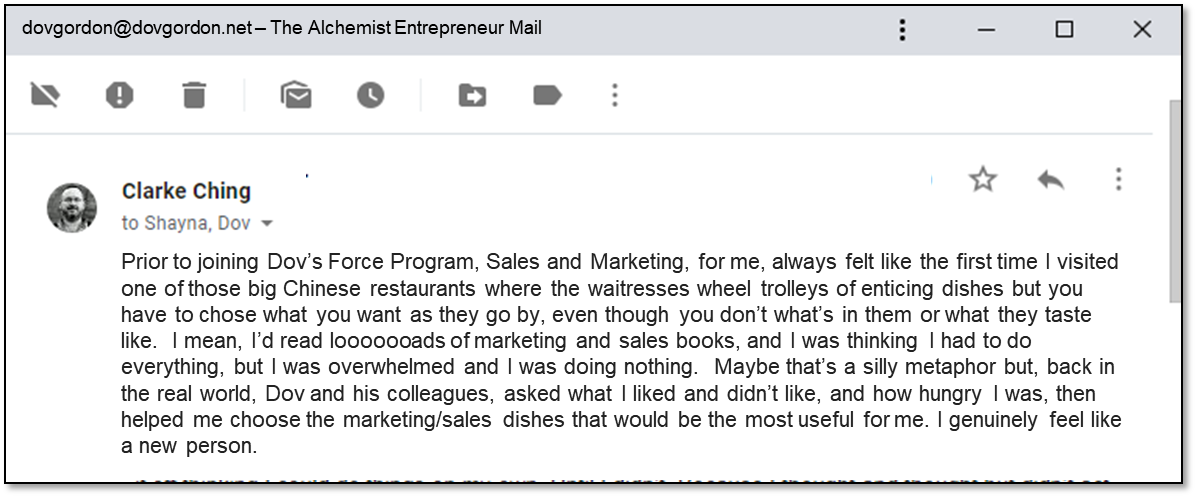Open toolbar More options vertical dots
This screenshot has width=1196, height=497.
615,95
